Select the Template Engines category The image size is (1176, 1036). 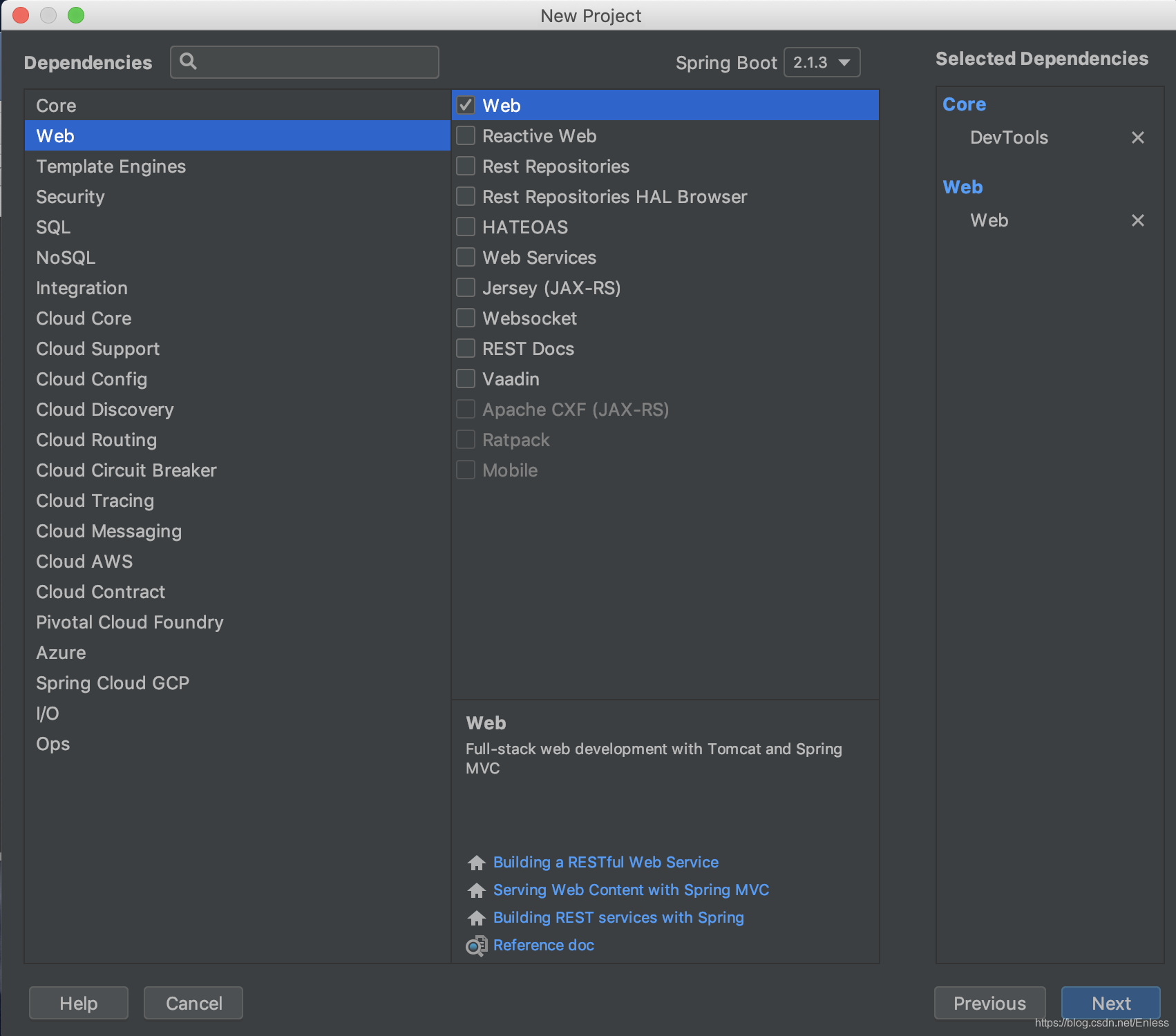tap(238, 166)
